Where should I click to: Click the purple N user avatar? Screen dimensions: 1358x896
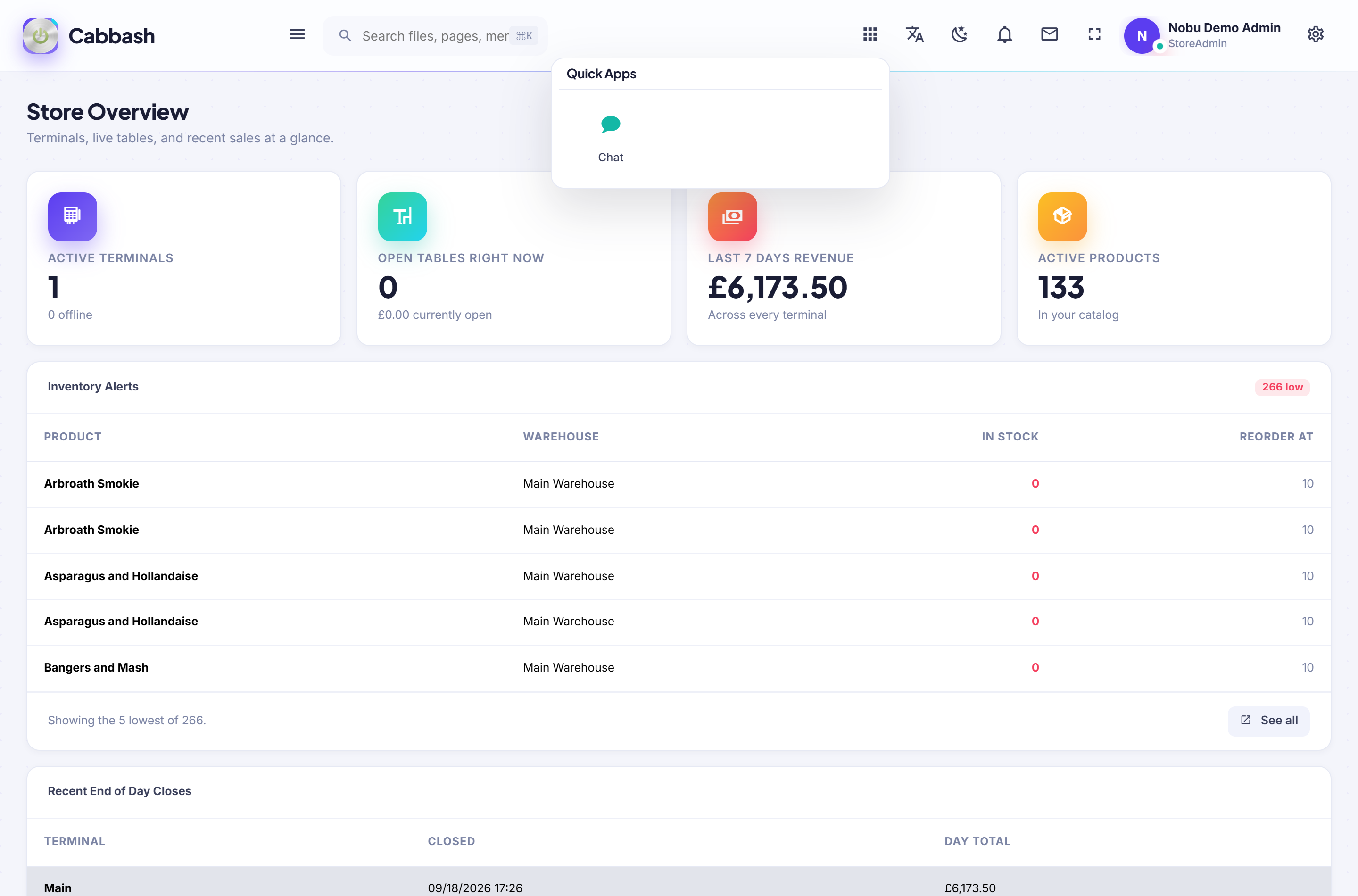tap(1142, 35)
